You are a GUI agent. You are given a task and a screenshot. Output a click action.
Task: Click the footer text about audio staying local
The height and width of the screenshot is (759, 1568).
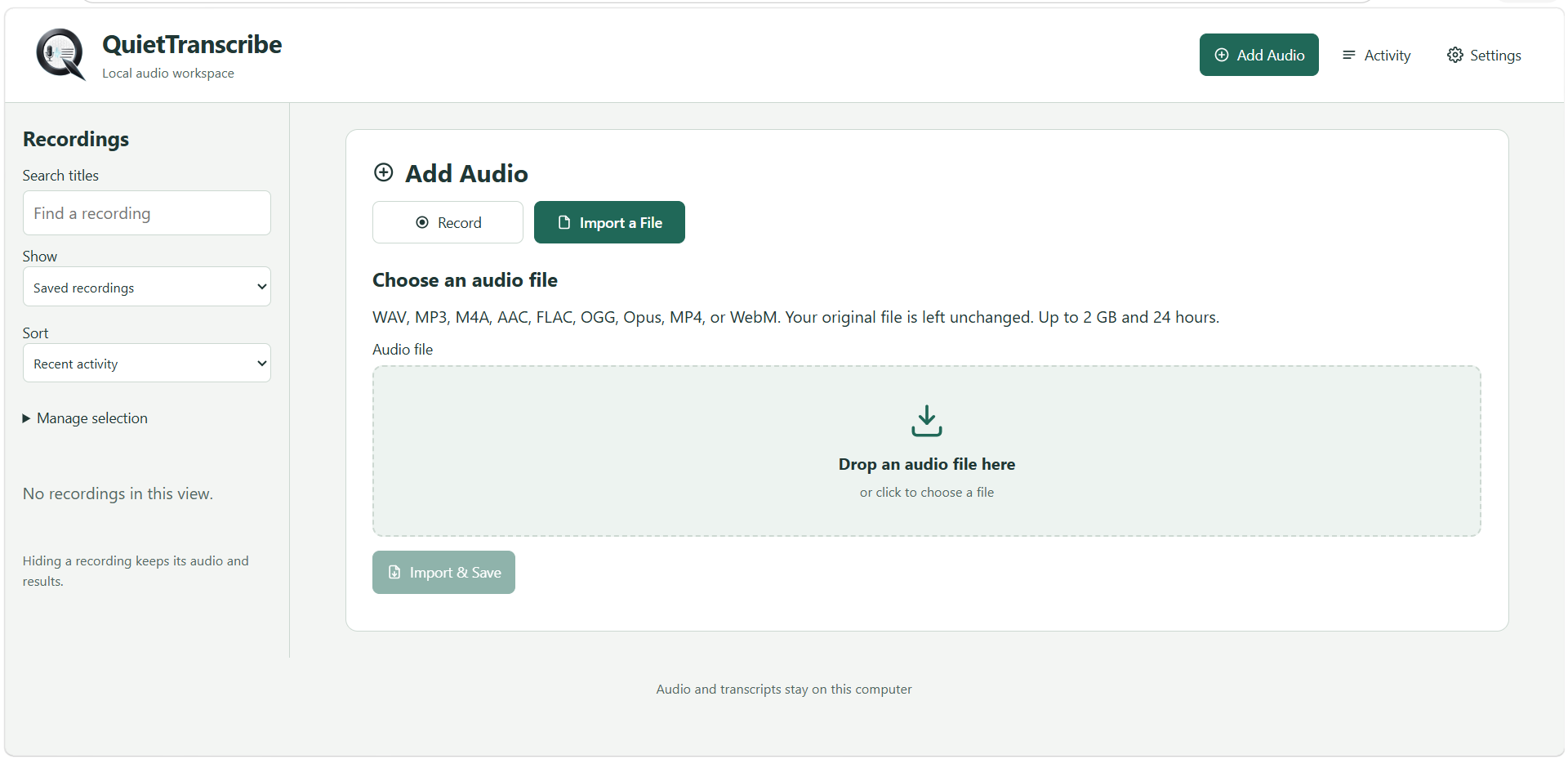click(784, 689)
